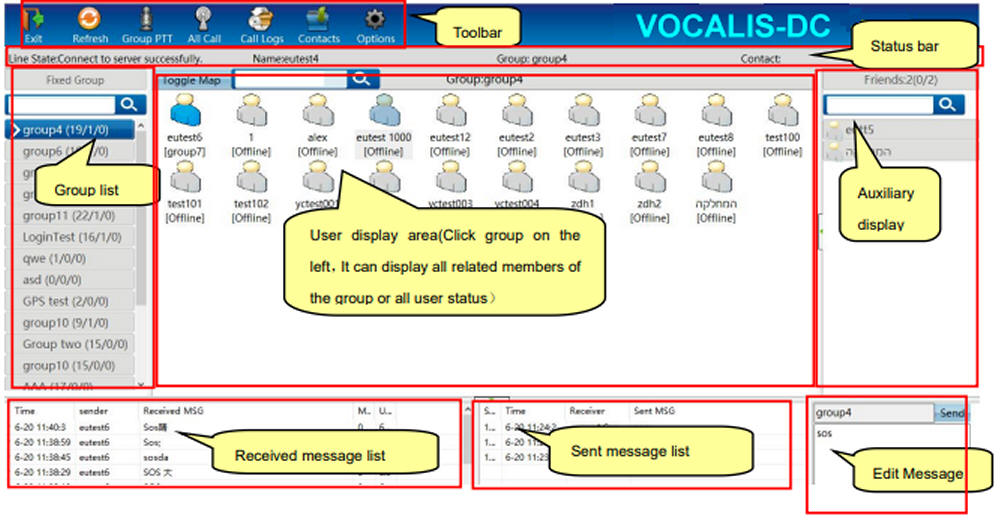1004x528 pixels.
Task: Open Call Logs
Action: [261, 26]
